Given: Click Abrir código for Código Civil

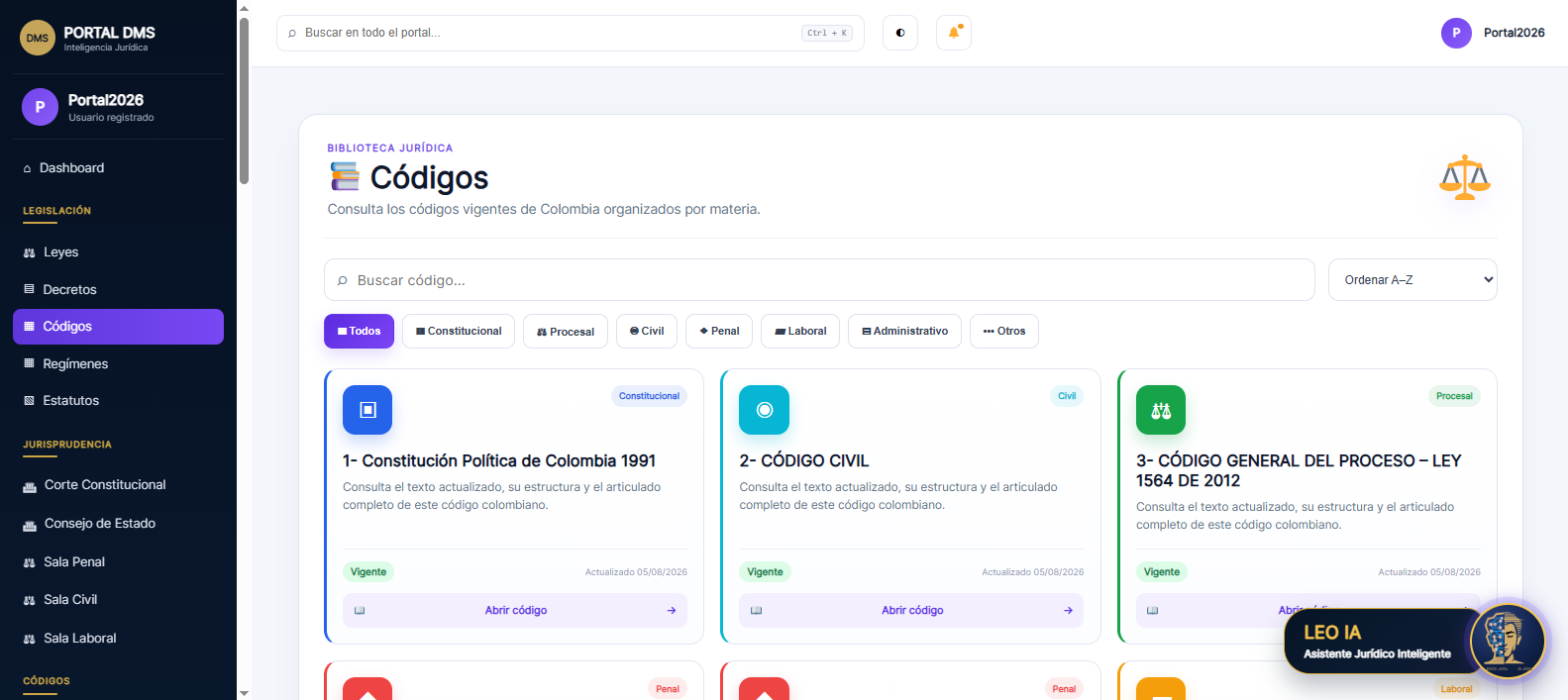Looking at the screenshot, I should (x=911, y=610).
